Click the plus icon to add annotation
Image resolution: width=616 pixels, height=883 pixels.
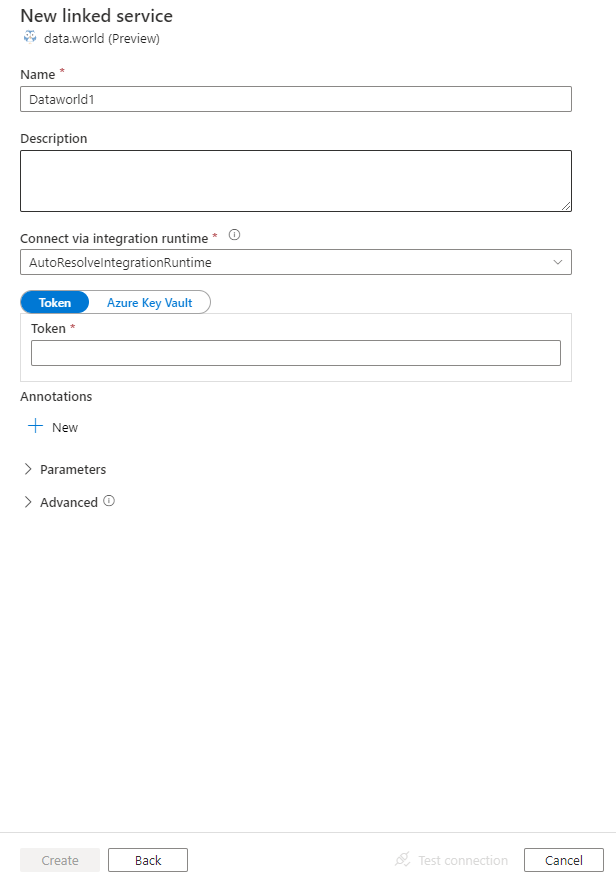35,426
